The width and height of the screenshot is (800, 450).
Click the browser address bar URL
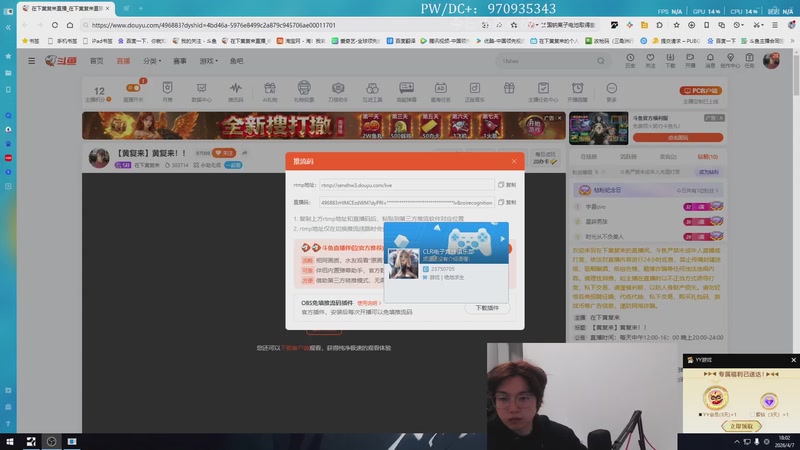214,24
